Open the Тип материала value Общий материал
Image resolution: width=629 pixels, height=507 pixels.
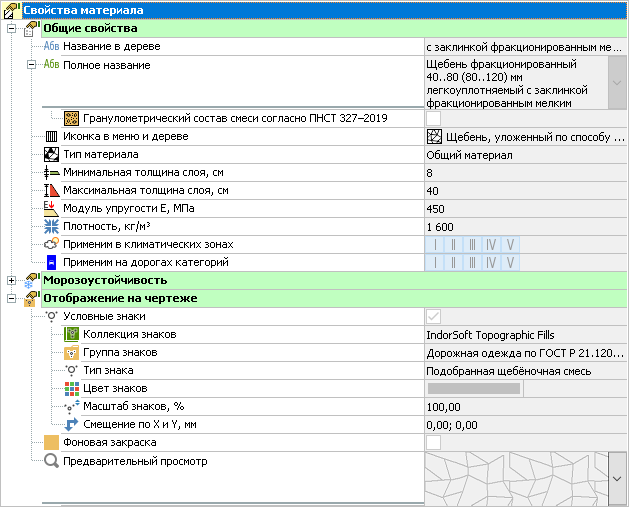[x=526, y=155]
